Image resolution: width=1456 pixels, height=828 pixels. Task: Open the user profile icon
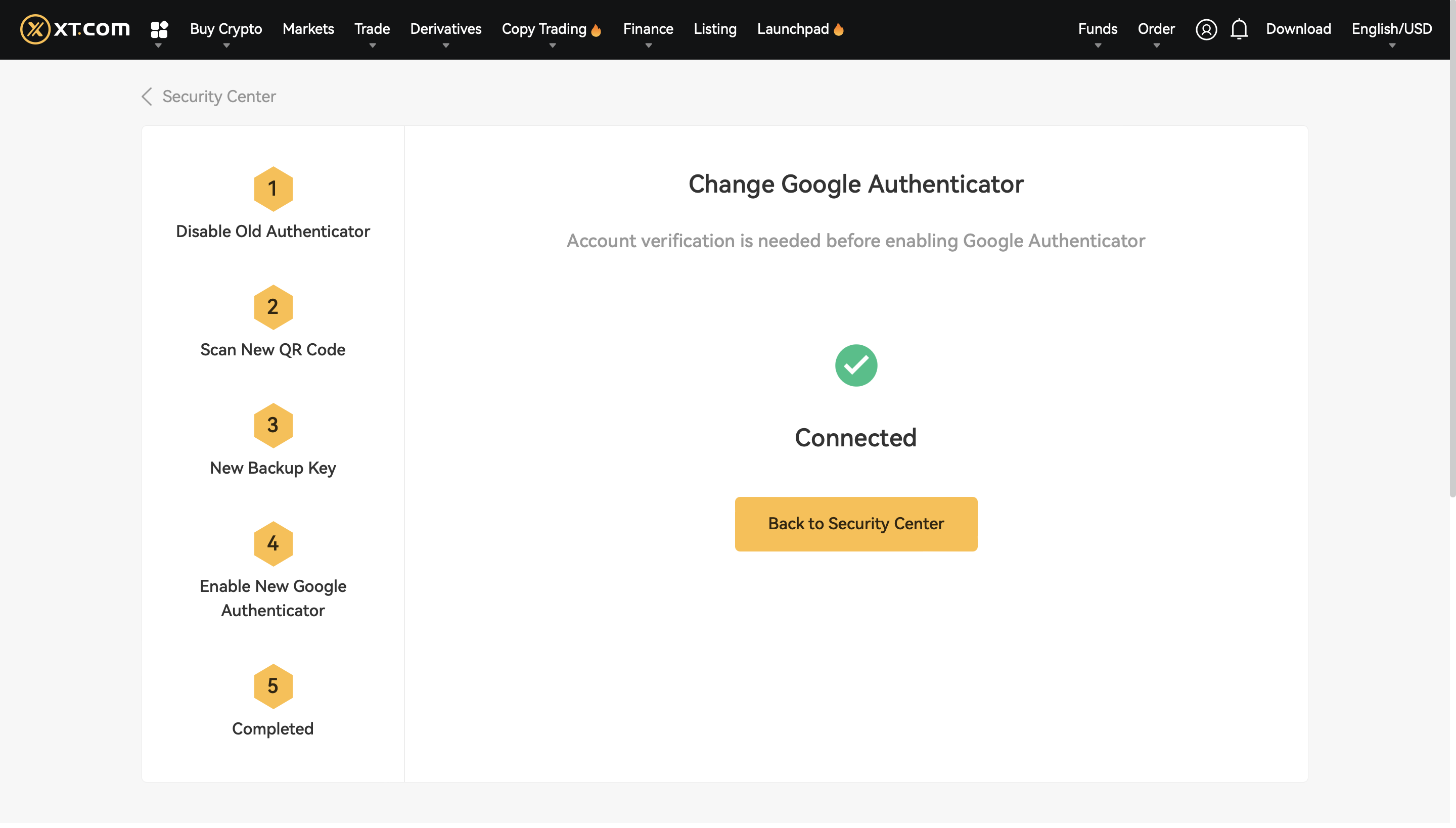click(x=1206, y=29)
